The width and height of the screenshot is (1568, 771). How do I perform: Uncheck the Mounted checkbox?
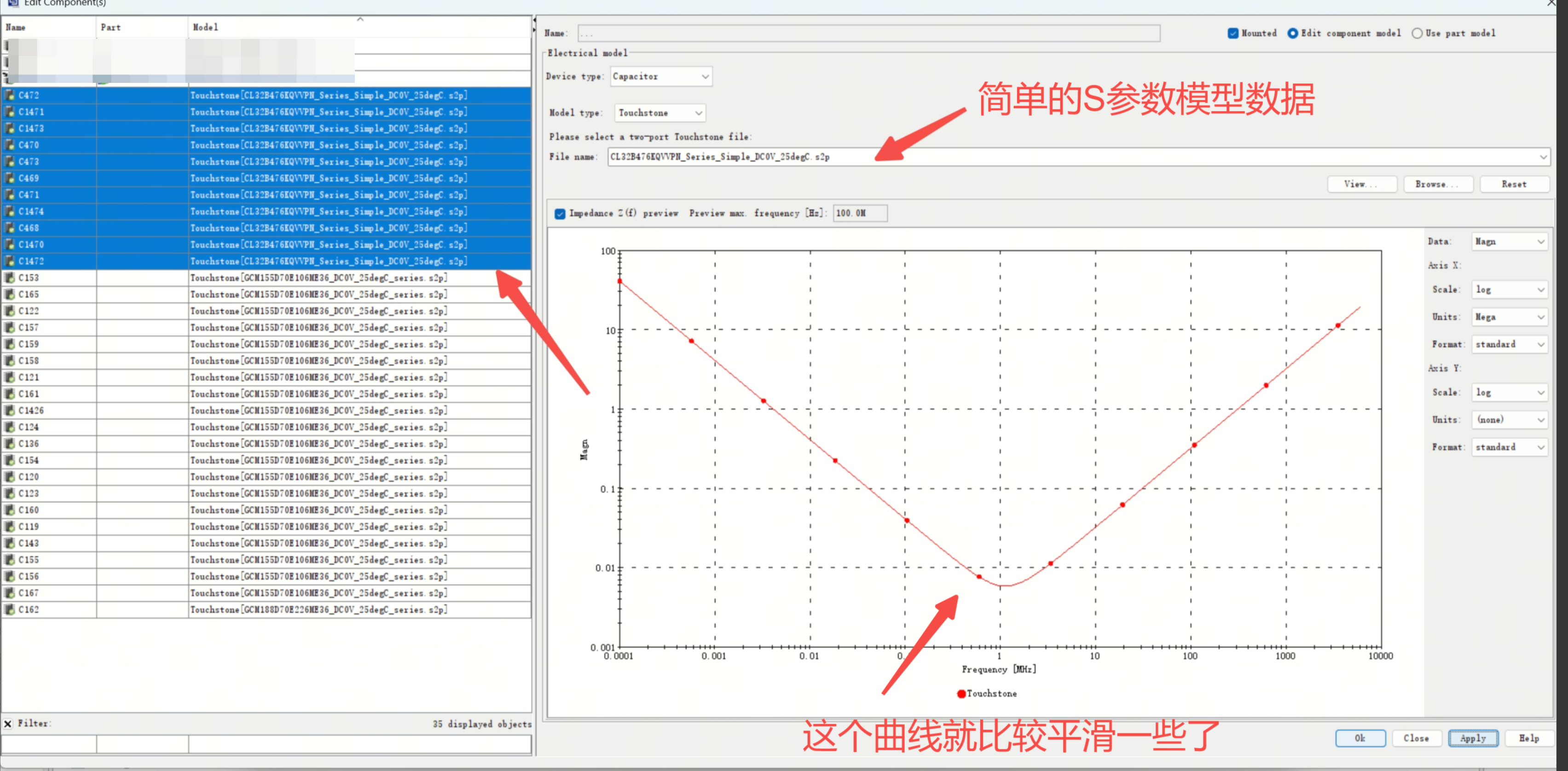(1232, 34)
